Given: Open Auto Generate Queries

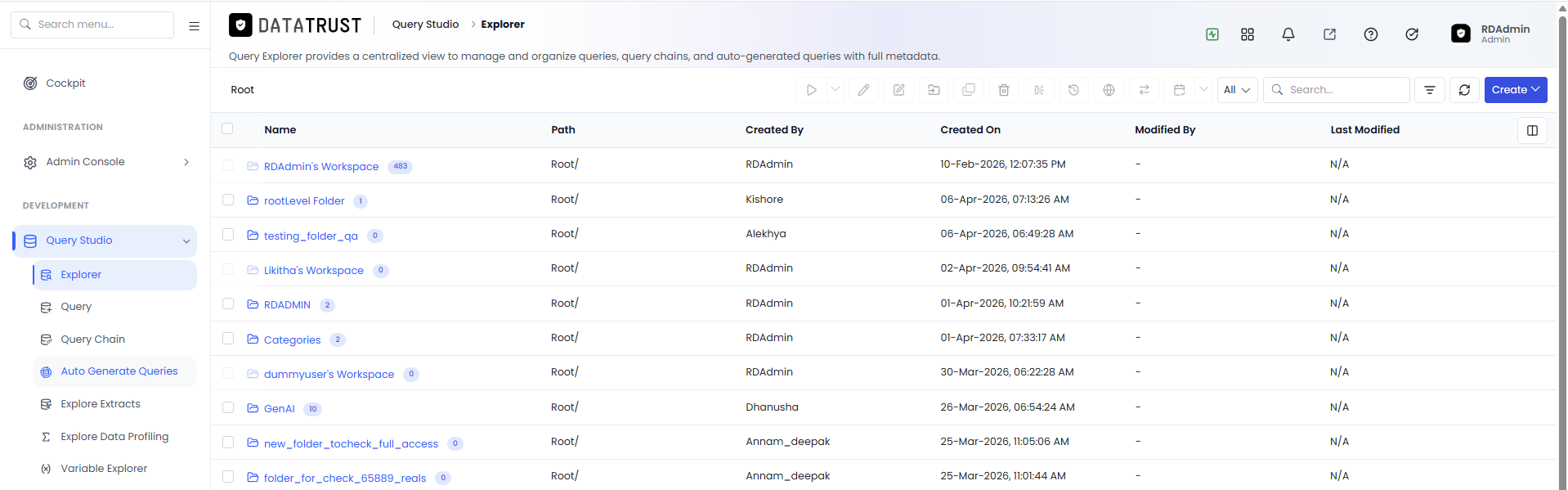Looking at the screenshot, I should tap(114, 371).
